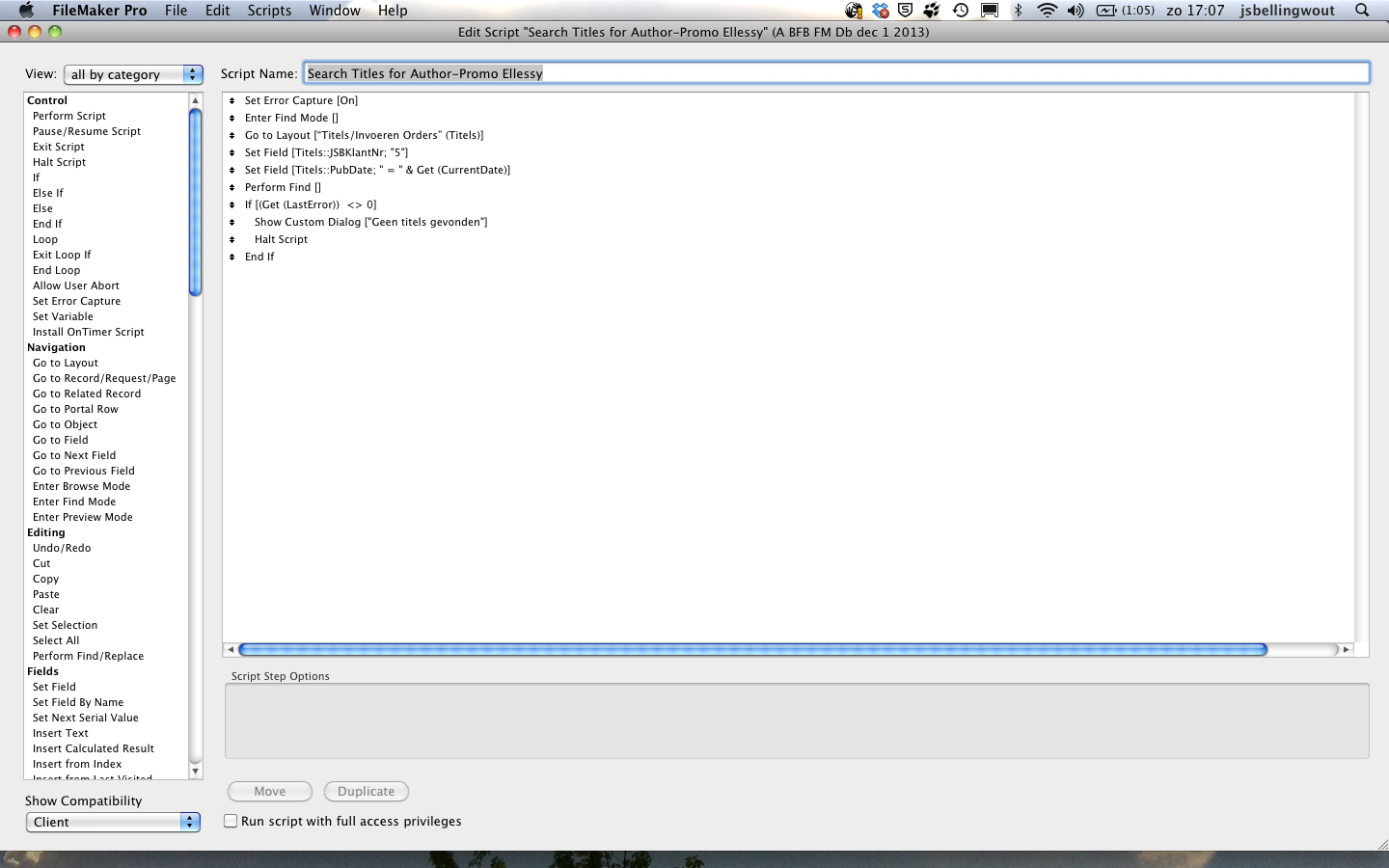Open the Window menu
The image size is (1389, 868).
335,10
